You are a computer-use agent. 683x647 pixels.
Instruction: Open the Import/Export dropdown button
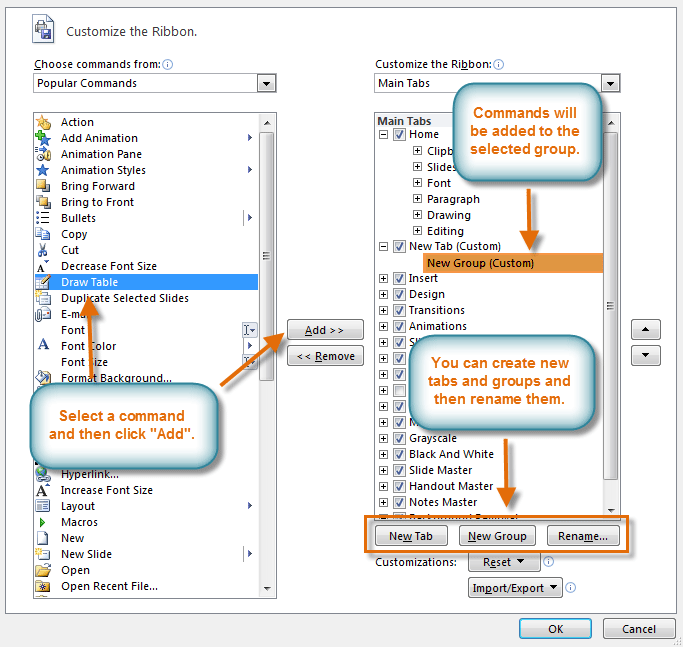tap(515, 588)
